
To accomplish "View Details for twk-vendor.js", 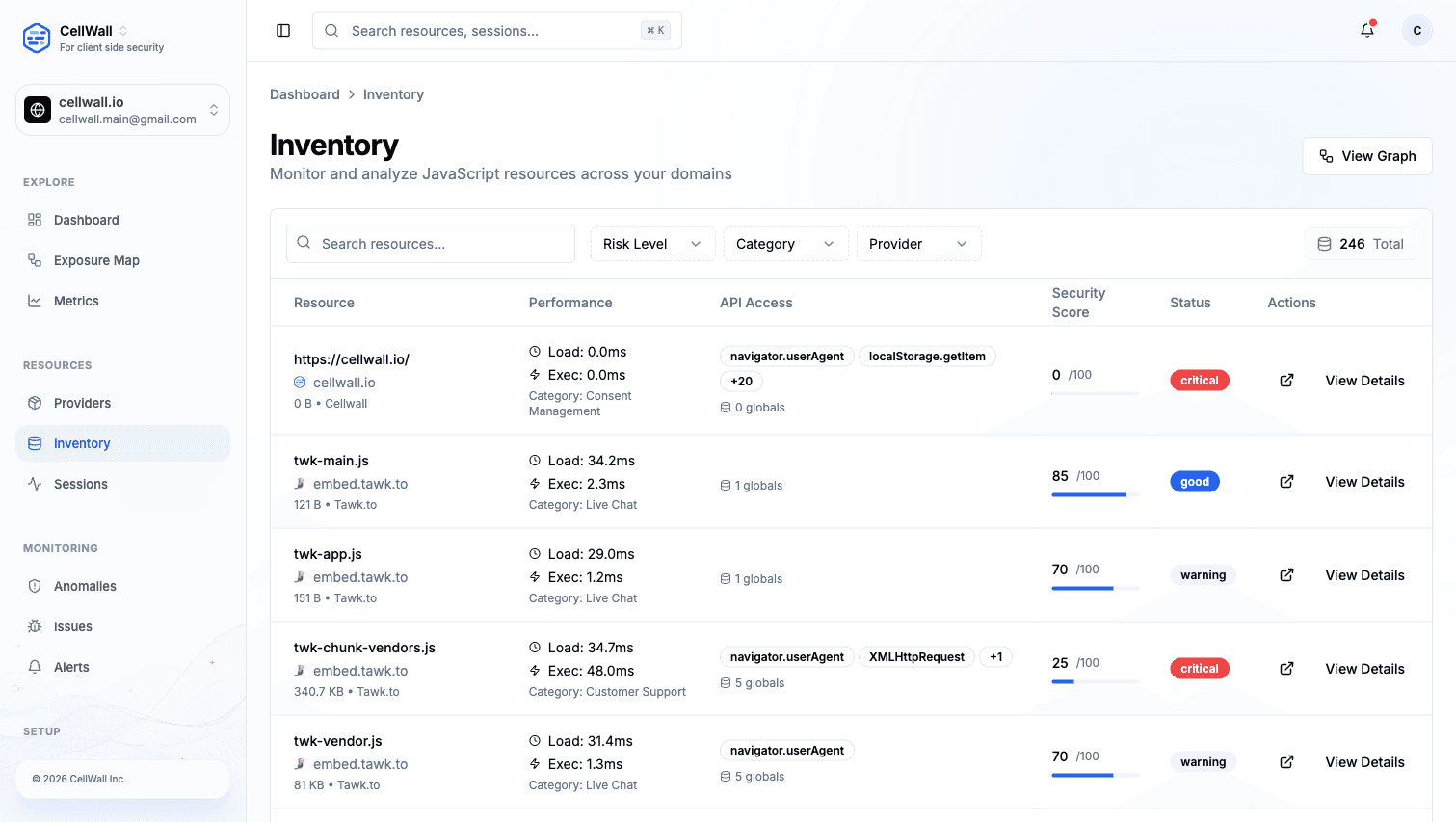I will (1364, 762).
